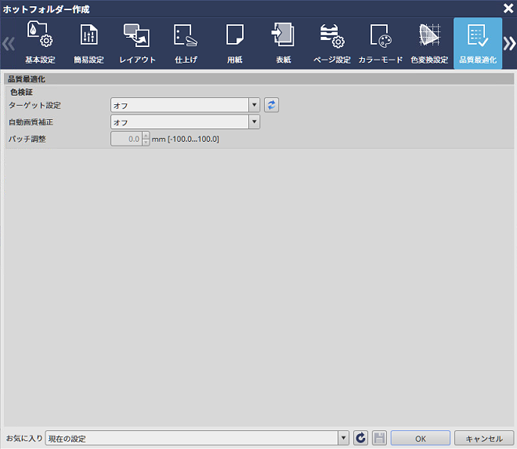Select the 仕上げ finishing icon
The height and width of the screenshot is (449, 517).
[186, 43]
